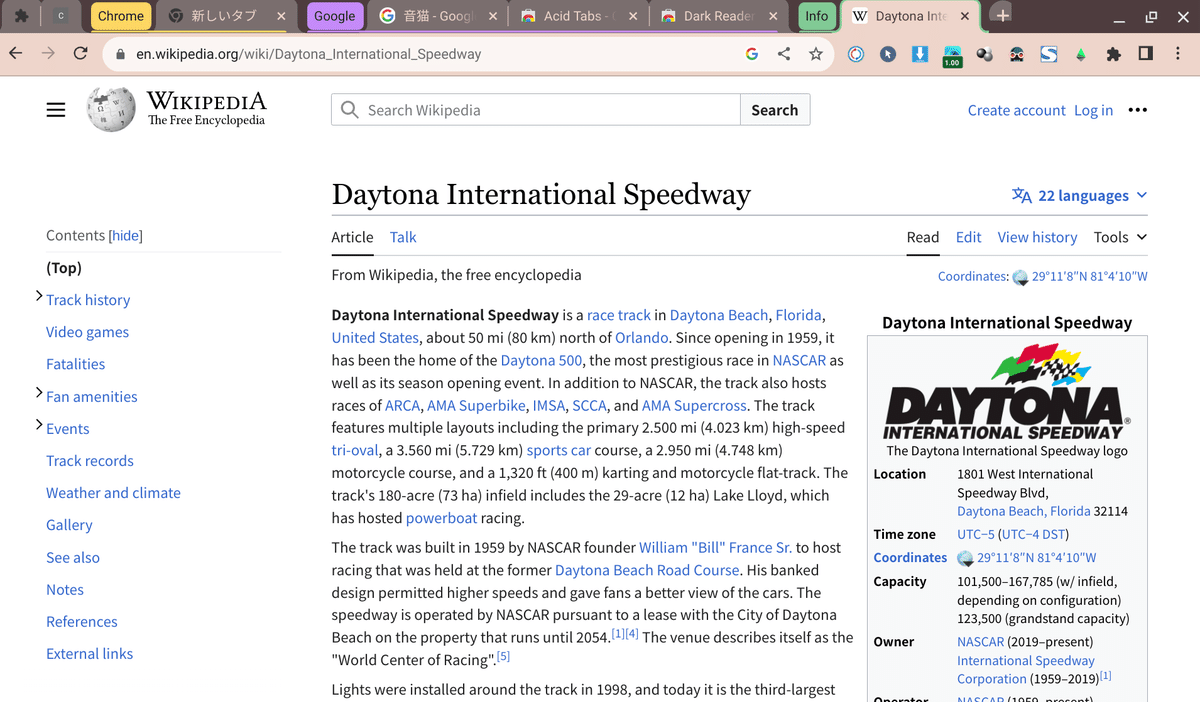The width and height of the screenshot is (1200, 702).
Task: Click the Log in link
Action: tap(1093, 110)
